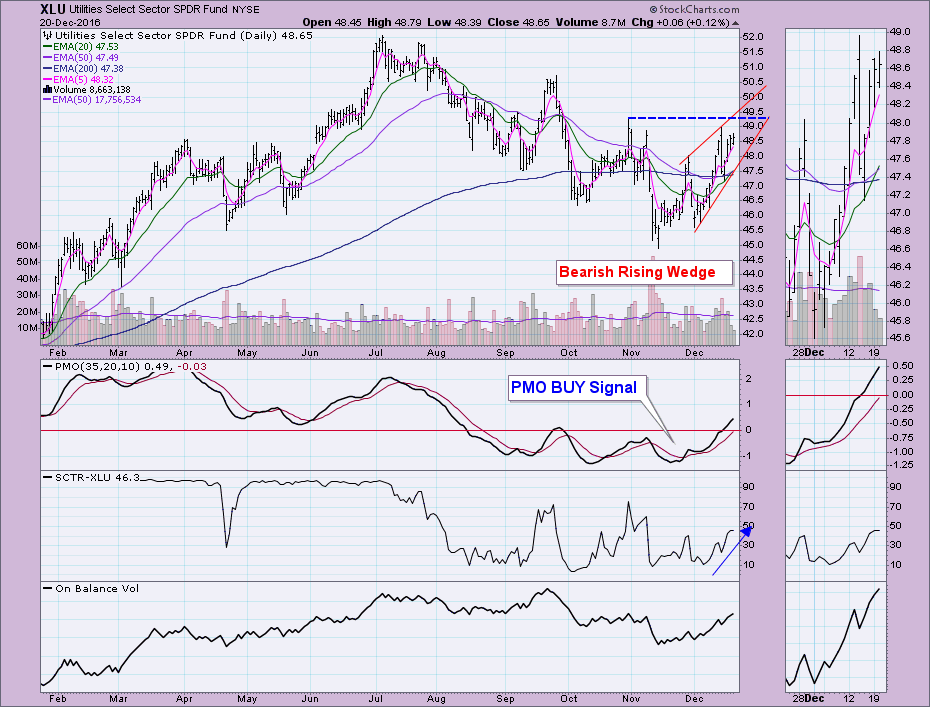Select the EMA(20) 47.53 legend entry
Image resolution: width=930 pixels, height=707 pixels.
81,46
